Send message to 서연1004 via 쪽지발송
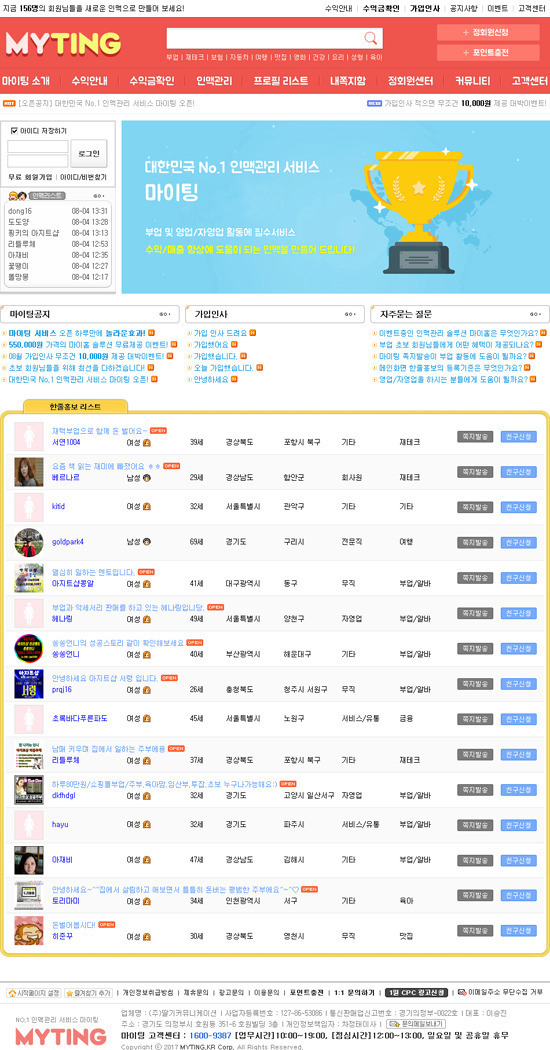This screenshot has height=1050, width=550. coord(475,437)
